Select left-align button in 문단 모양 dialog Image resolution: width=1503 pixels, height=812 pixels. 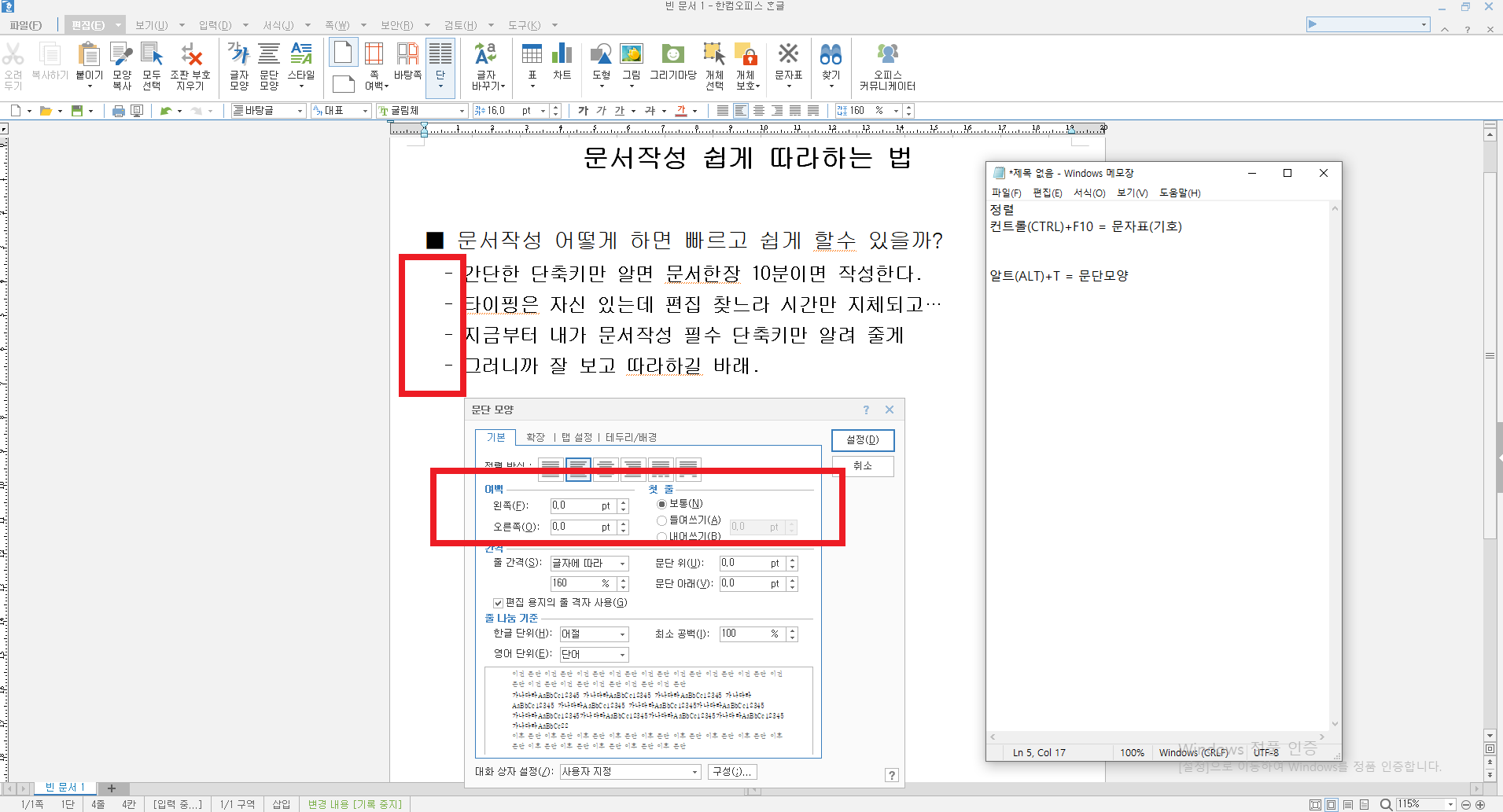tap(578, 469)
